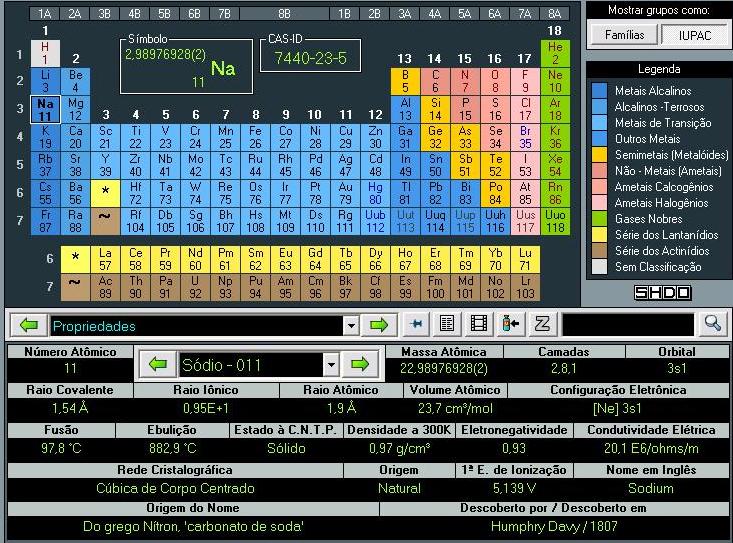The height and width of the screenshot is (543, 733).
Task: Click the Nome em Inglês value Sodium
Action: 651,488
